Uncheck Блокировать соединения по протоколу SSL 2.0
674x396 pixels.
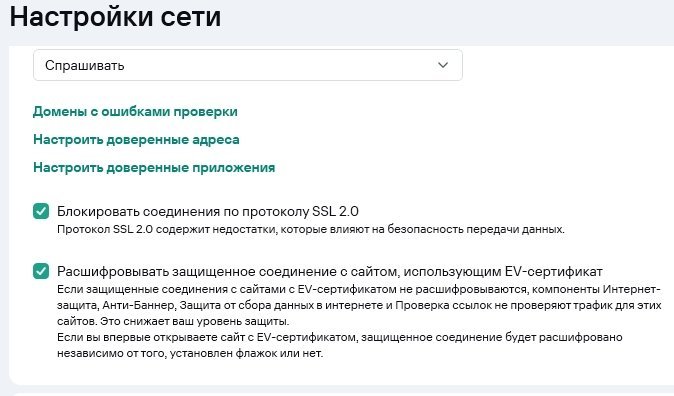(x=41, y=211)
